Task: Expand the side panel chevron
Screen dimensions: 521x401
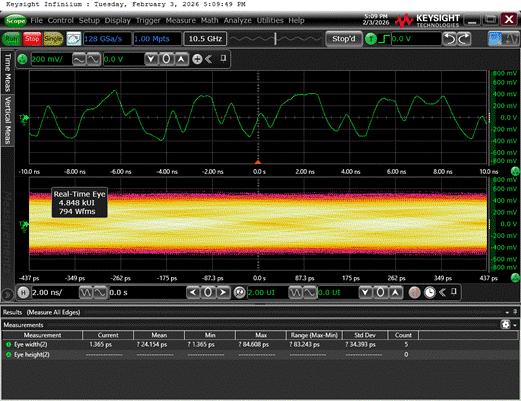Action: coord(8,294)
